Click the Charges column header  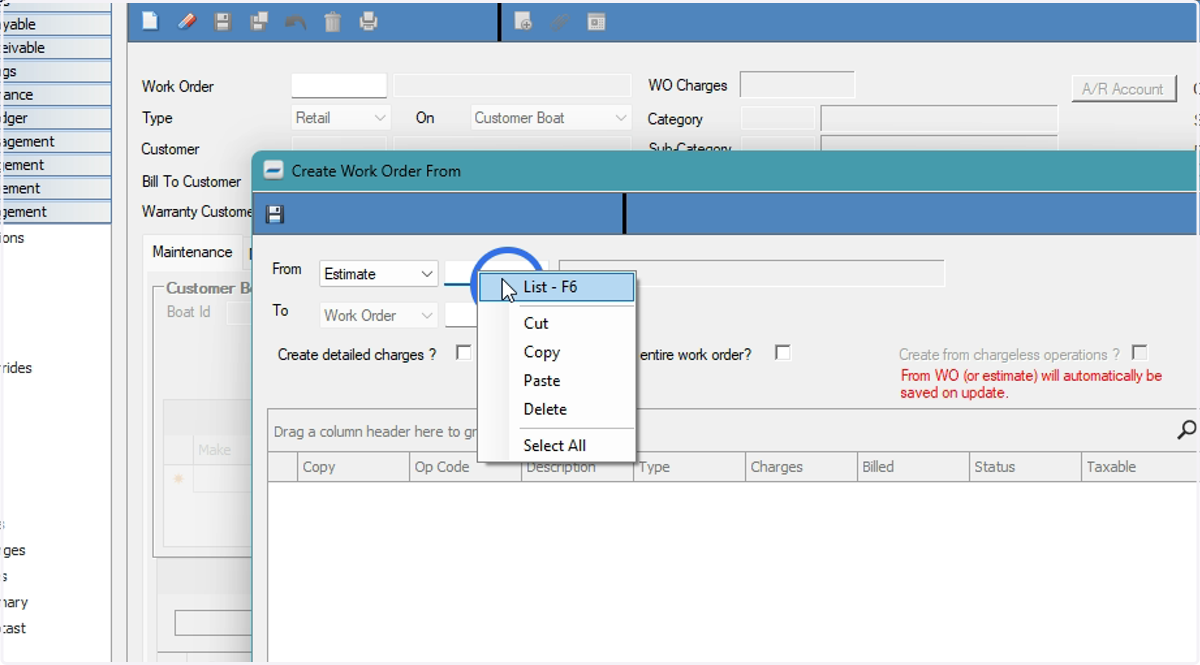(x=802, y=467)
